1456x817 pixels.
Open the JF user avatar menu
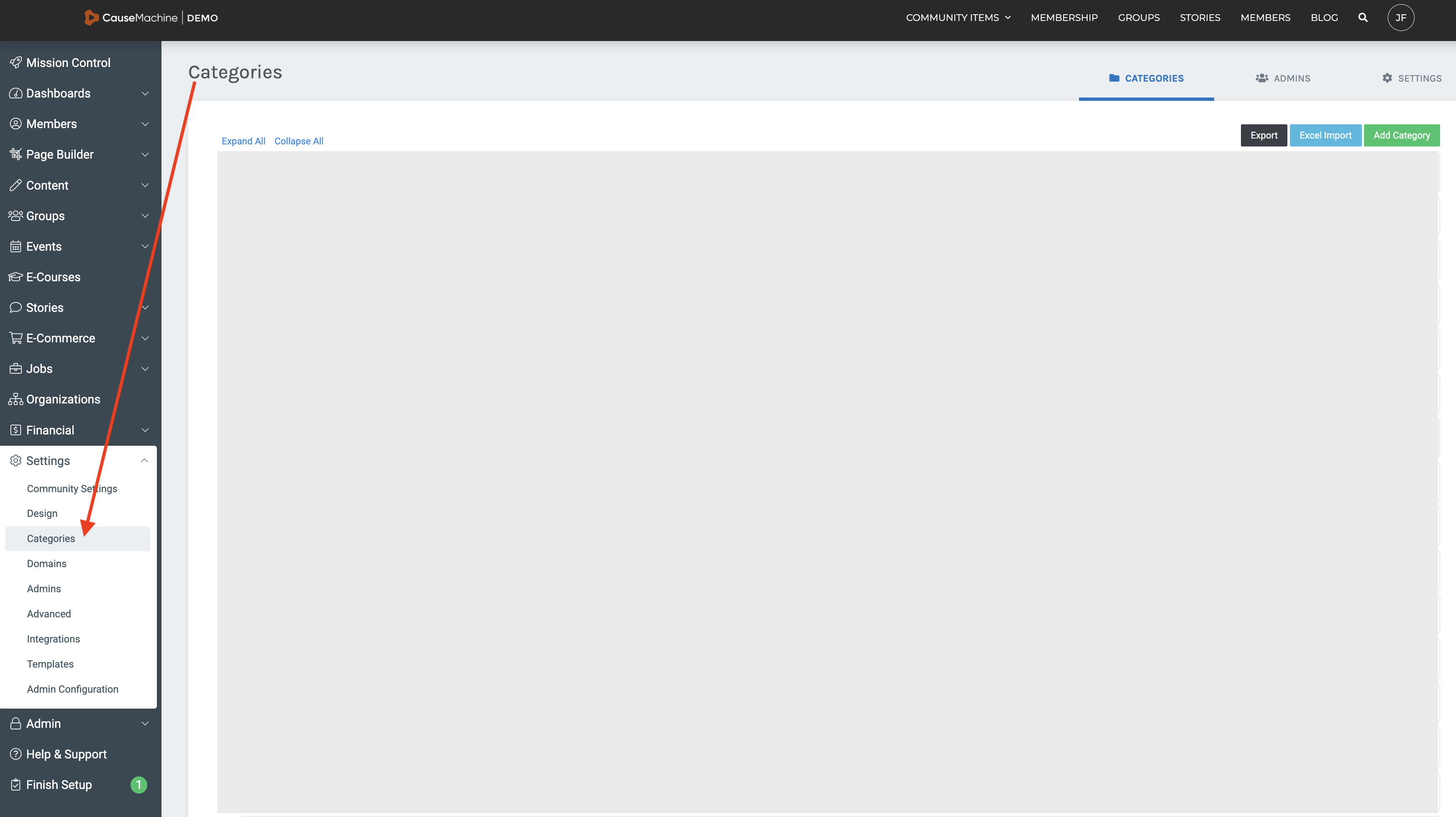1401,18
